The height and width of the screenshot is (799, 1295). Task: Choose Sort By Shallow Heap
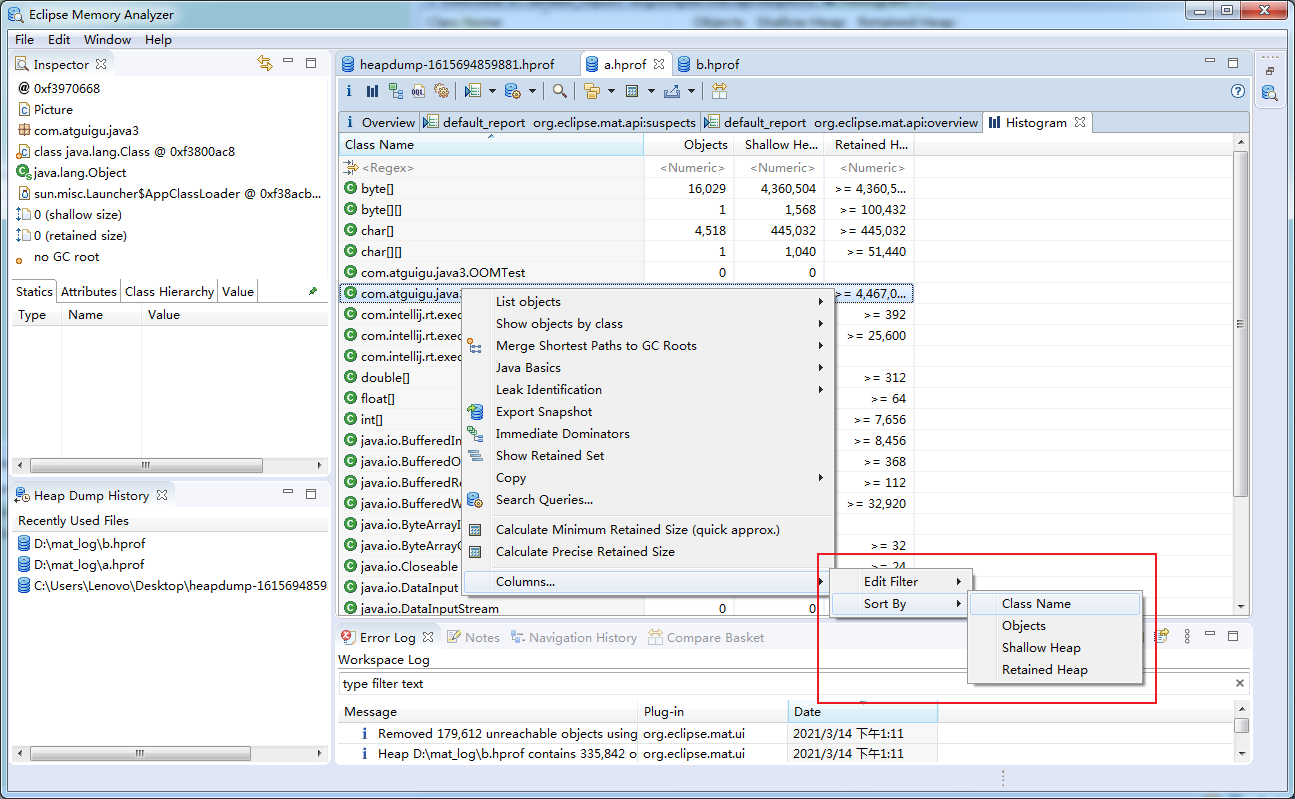1055,647
